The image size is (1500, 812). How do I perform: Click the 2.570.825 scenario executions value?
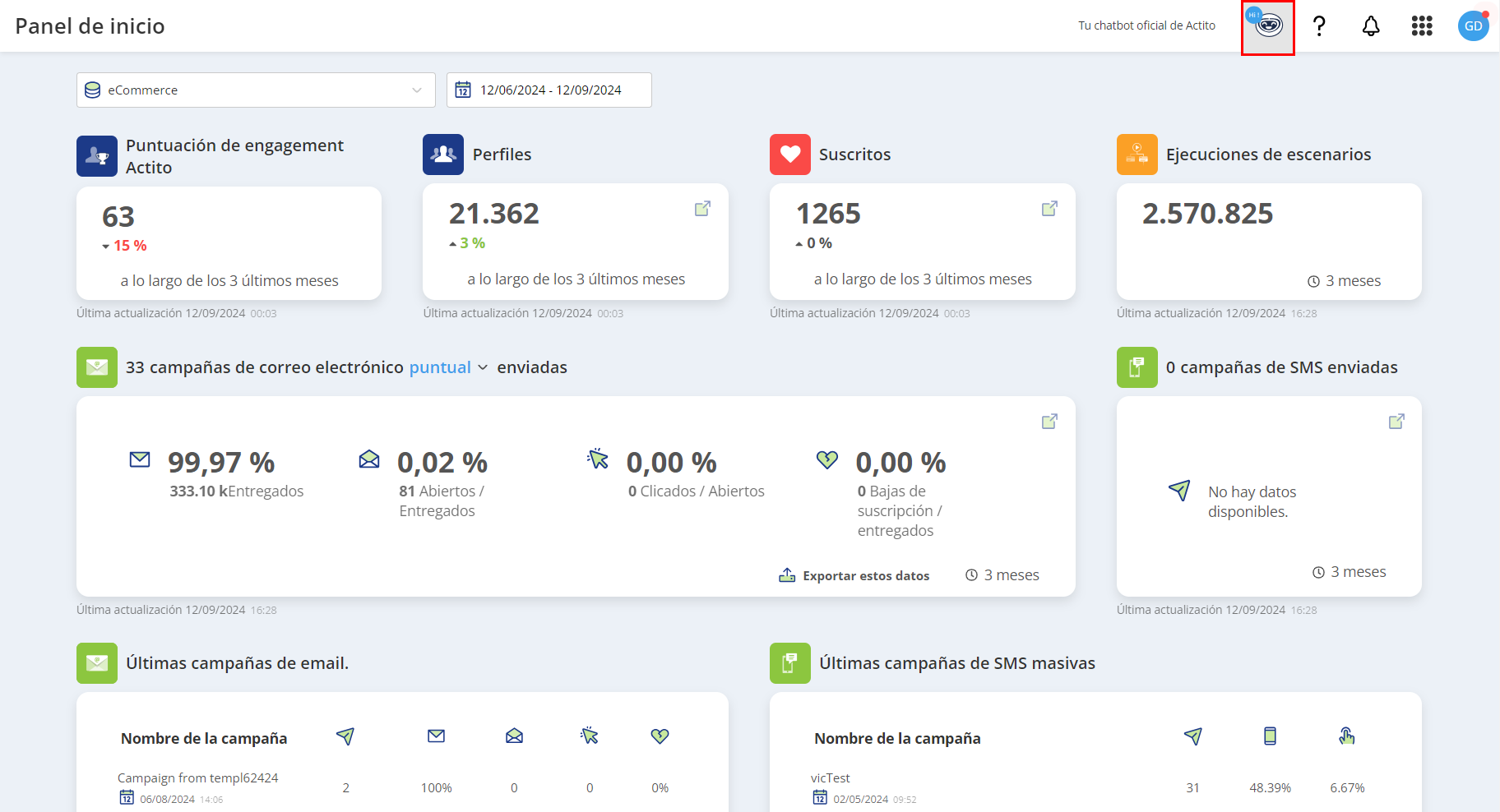pyautogui.click(x=1208, y=214)
